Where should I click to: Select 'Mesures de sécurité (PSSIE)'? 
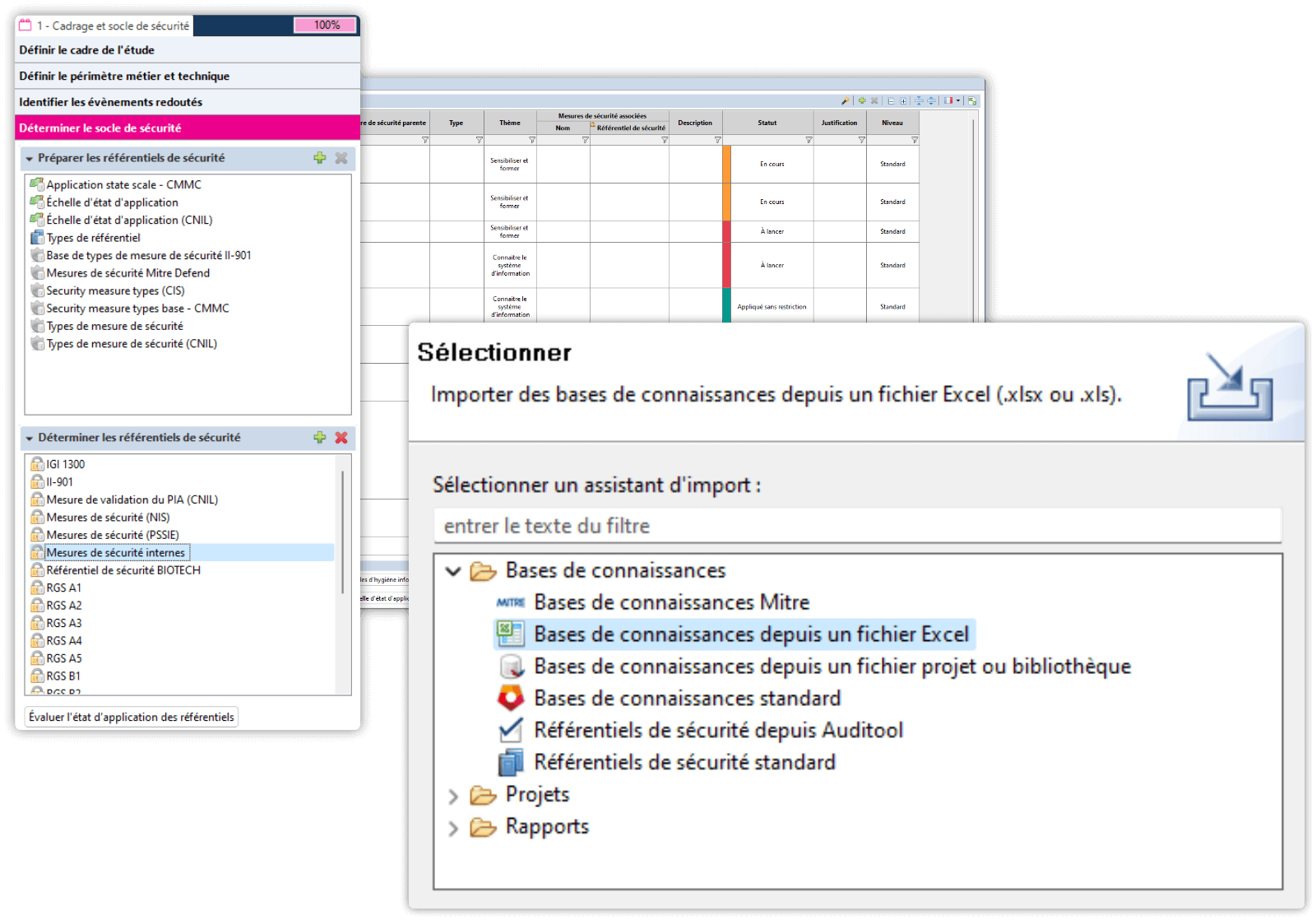pyautogui.click(x=113, y=535)
